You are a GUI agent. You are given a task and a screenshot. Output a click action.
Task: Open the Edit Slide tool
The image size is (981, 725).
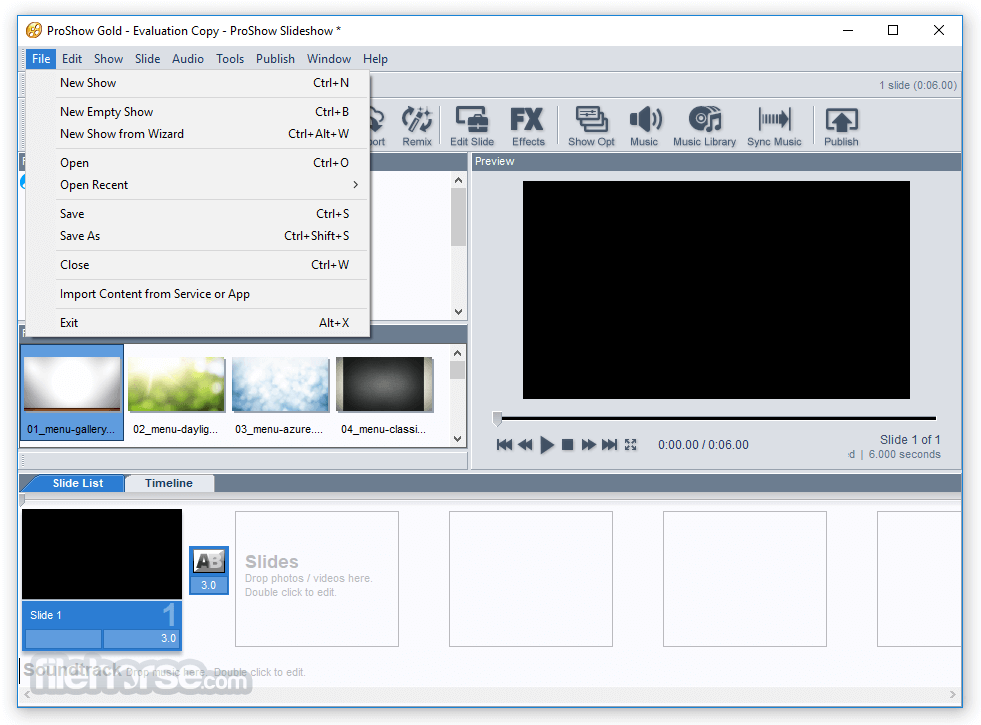(x=472, y=126)
